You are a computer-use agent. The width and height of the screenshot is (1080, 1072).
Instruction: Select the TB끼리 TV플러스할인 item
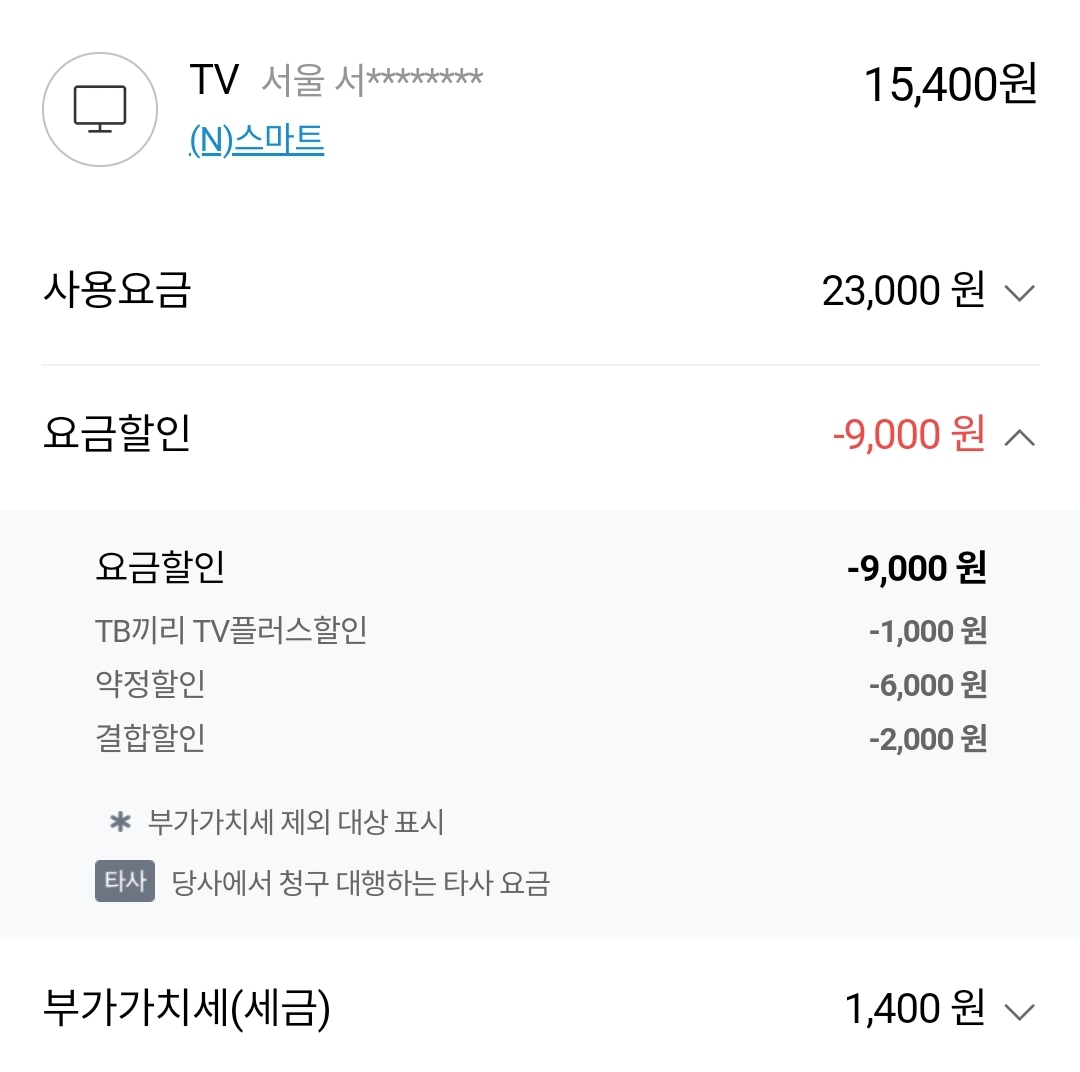click(231, 631)
